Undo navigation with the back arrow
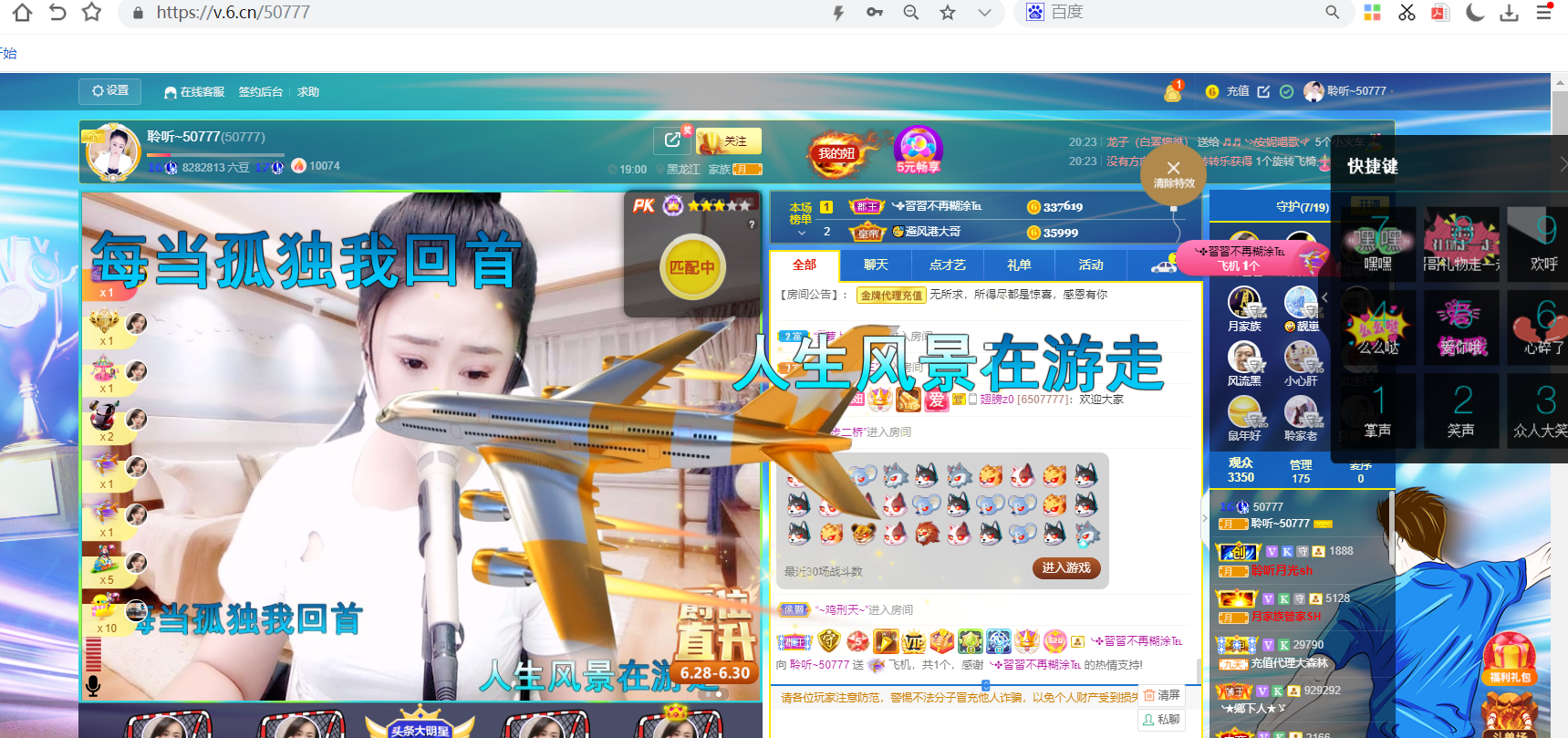The image size is (1568, 738). pyautogui.click(x=57, y=12)
